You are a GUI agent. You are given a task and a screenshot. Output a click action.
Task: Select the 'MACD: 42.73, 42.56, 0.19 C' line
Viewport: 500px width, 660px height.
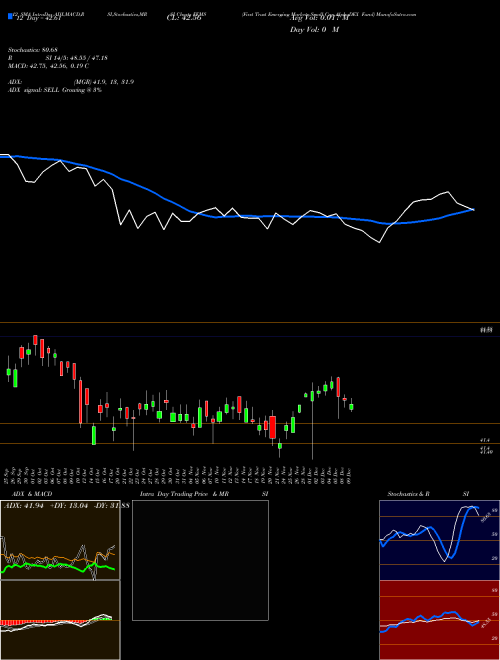pos(48,66)
